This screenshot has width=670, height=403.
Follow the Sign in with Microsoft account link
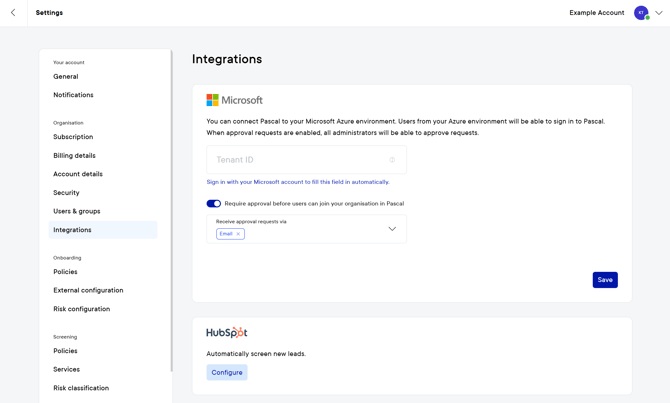298,182
